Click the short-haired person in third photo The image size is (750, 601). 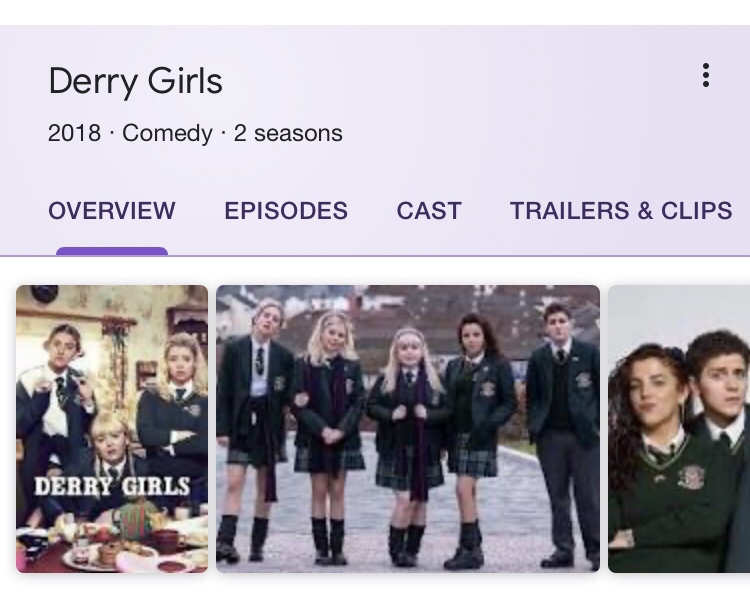click(717, 431)
